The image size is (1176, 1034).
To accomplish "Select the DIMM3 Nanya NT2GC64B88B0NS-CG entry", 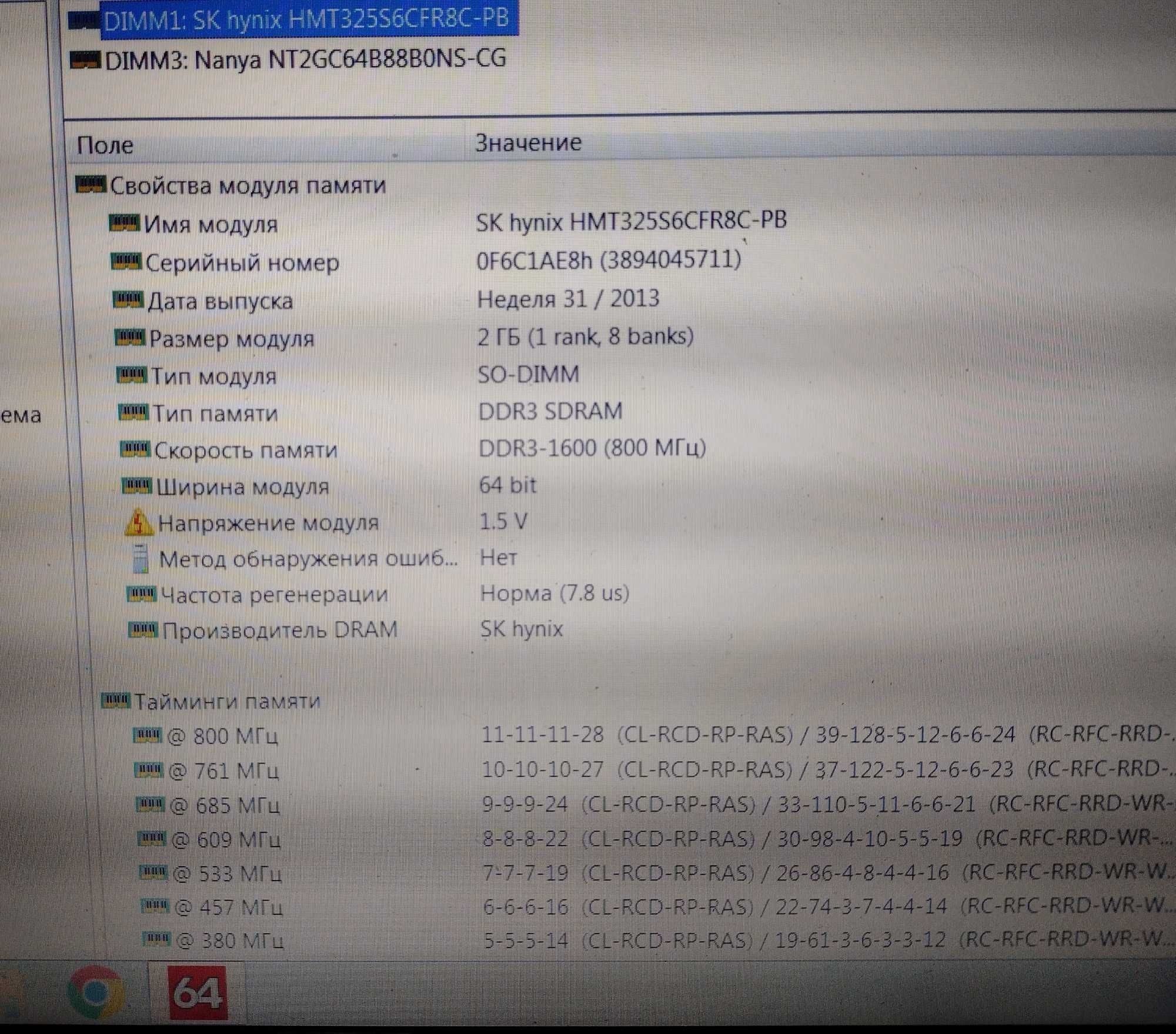I will [x=305, y=59].
